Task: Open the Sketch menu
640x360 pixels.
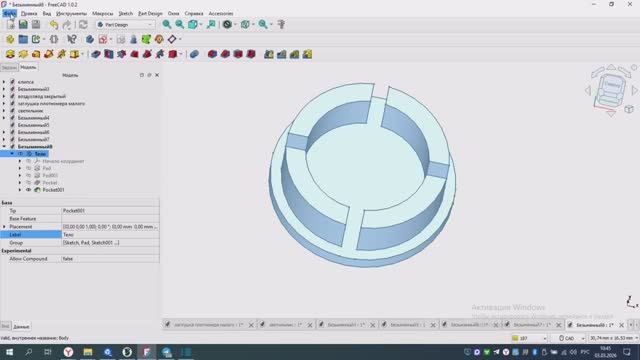Action: click(125, 13)
